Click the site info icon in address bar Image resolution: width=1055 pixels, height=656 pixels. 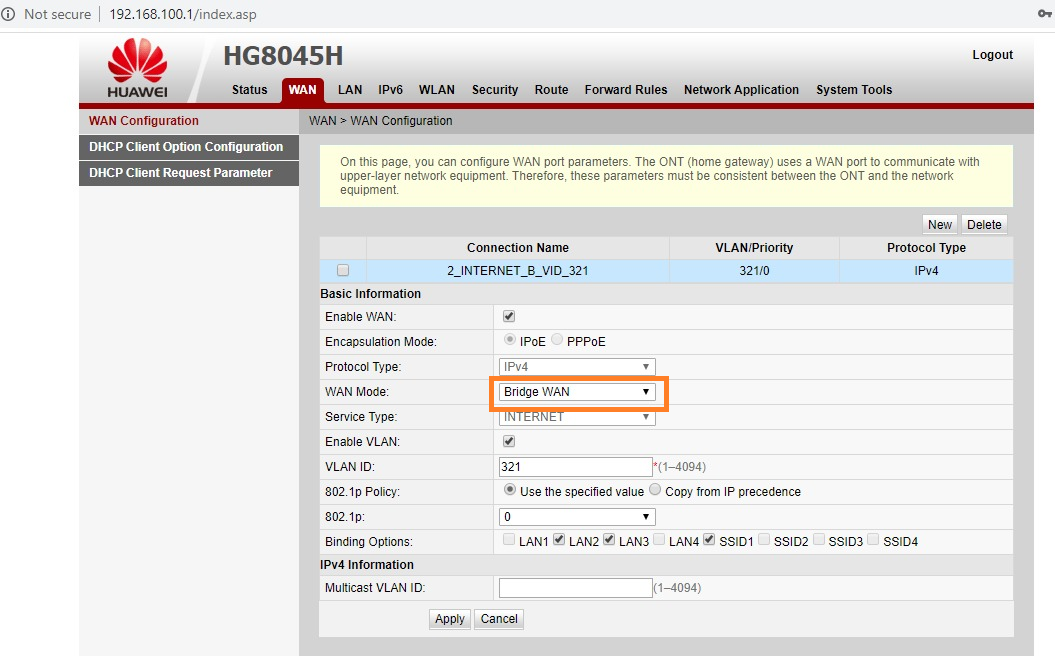8,14
